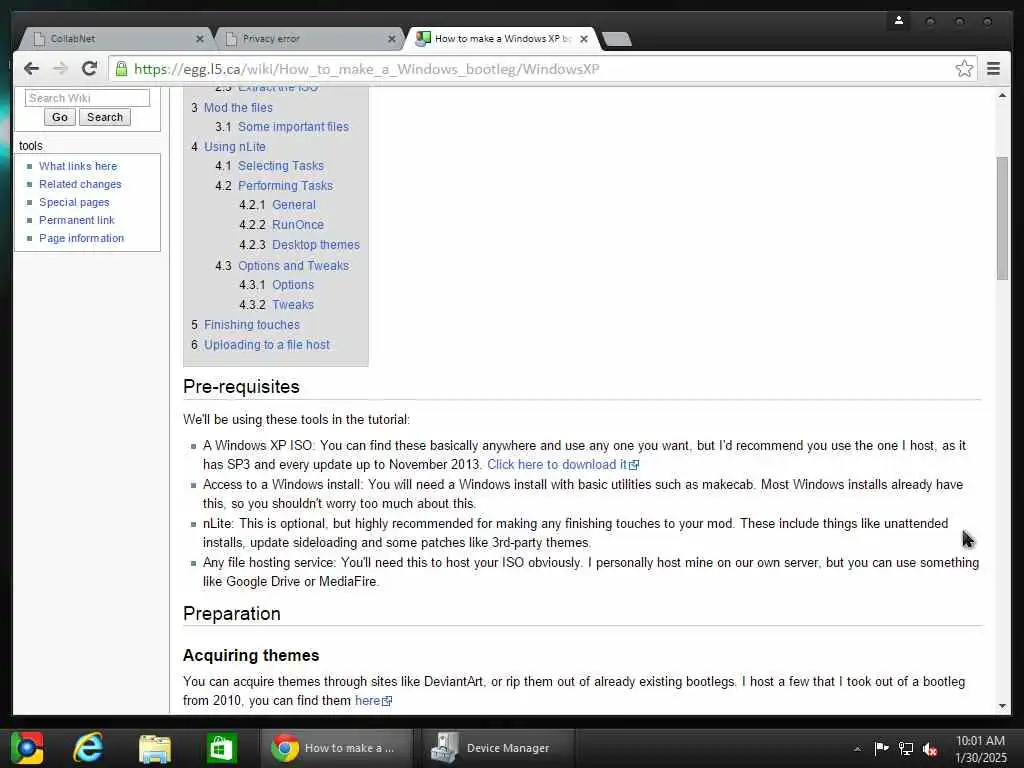Click the green HTTPS padlock icon
The width and height of the screenshot is (1024, 768).
(x=121, y=69)
